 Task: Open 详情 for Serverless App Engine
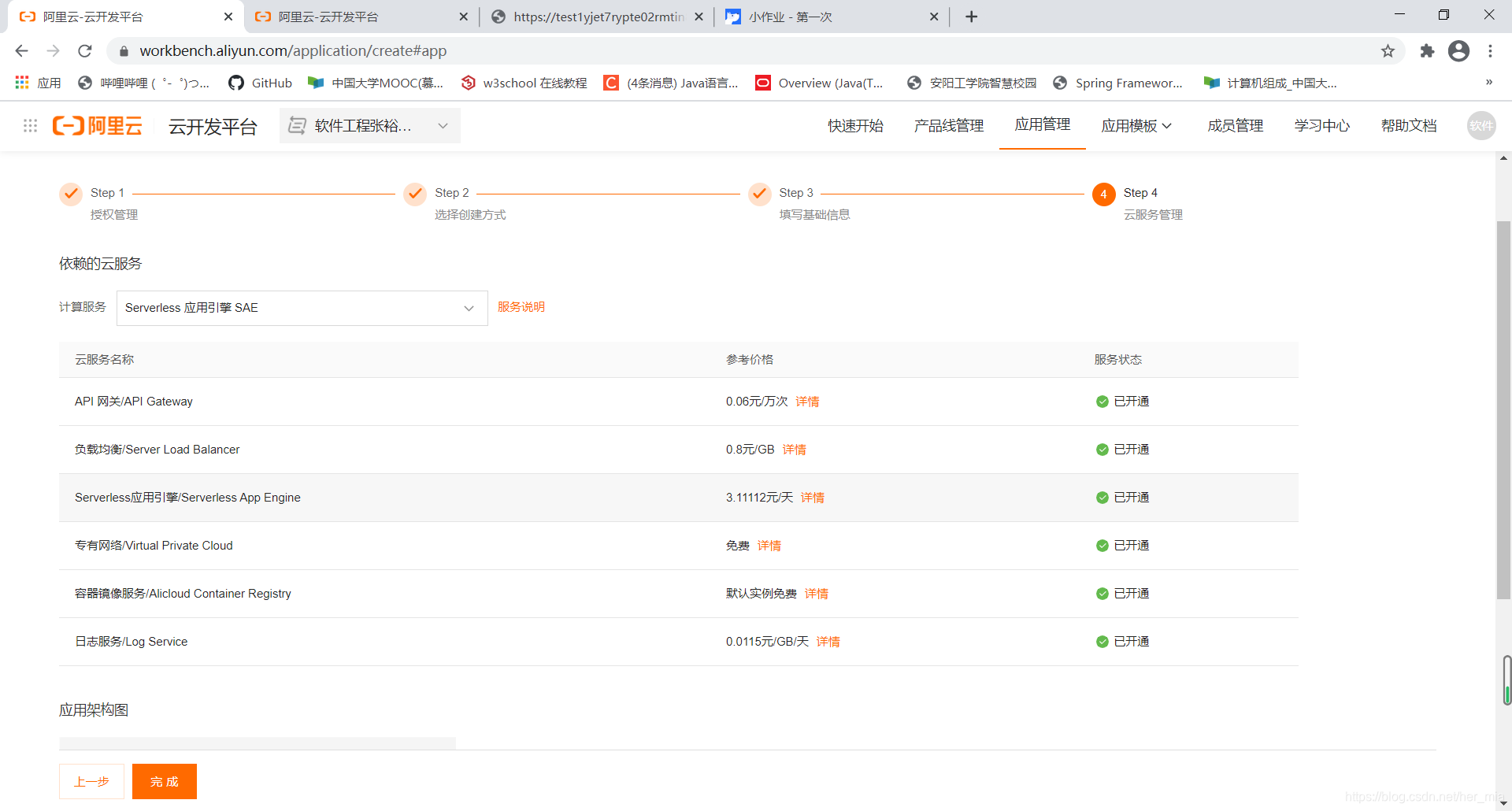coord(812,498)
